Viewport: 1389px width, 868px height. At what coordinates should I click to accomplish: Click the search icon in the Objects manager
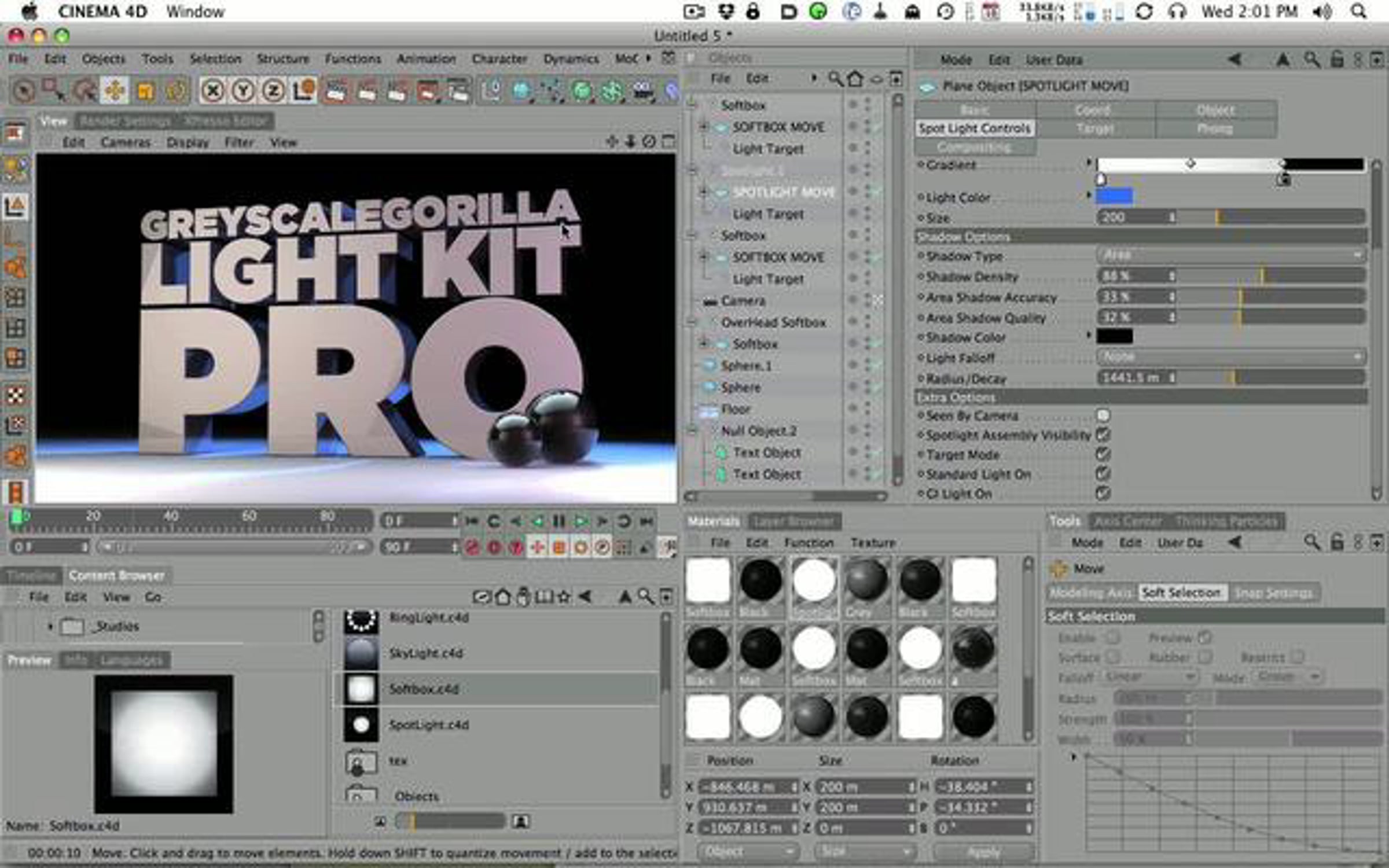[835, 79]
